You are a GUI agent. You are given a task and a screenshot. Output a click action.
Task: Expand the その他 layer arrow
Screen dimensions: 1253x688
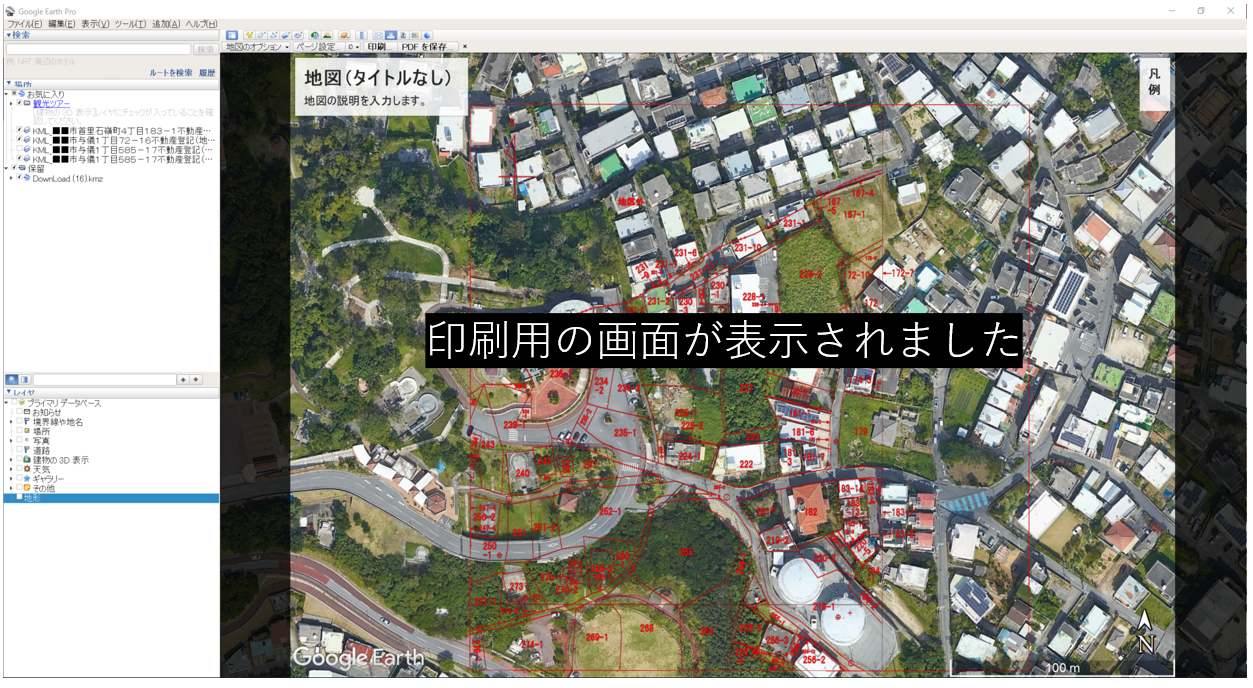[x=11, y=488]
